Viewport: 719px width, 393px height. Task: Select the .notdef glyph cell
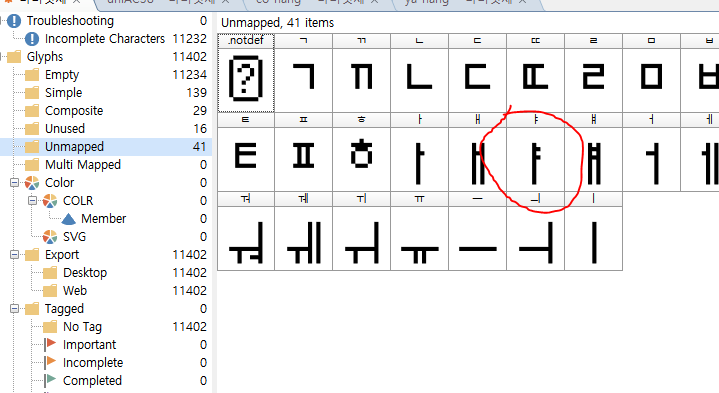[246, 73]
